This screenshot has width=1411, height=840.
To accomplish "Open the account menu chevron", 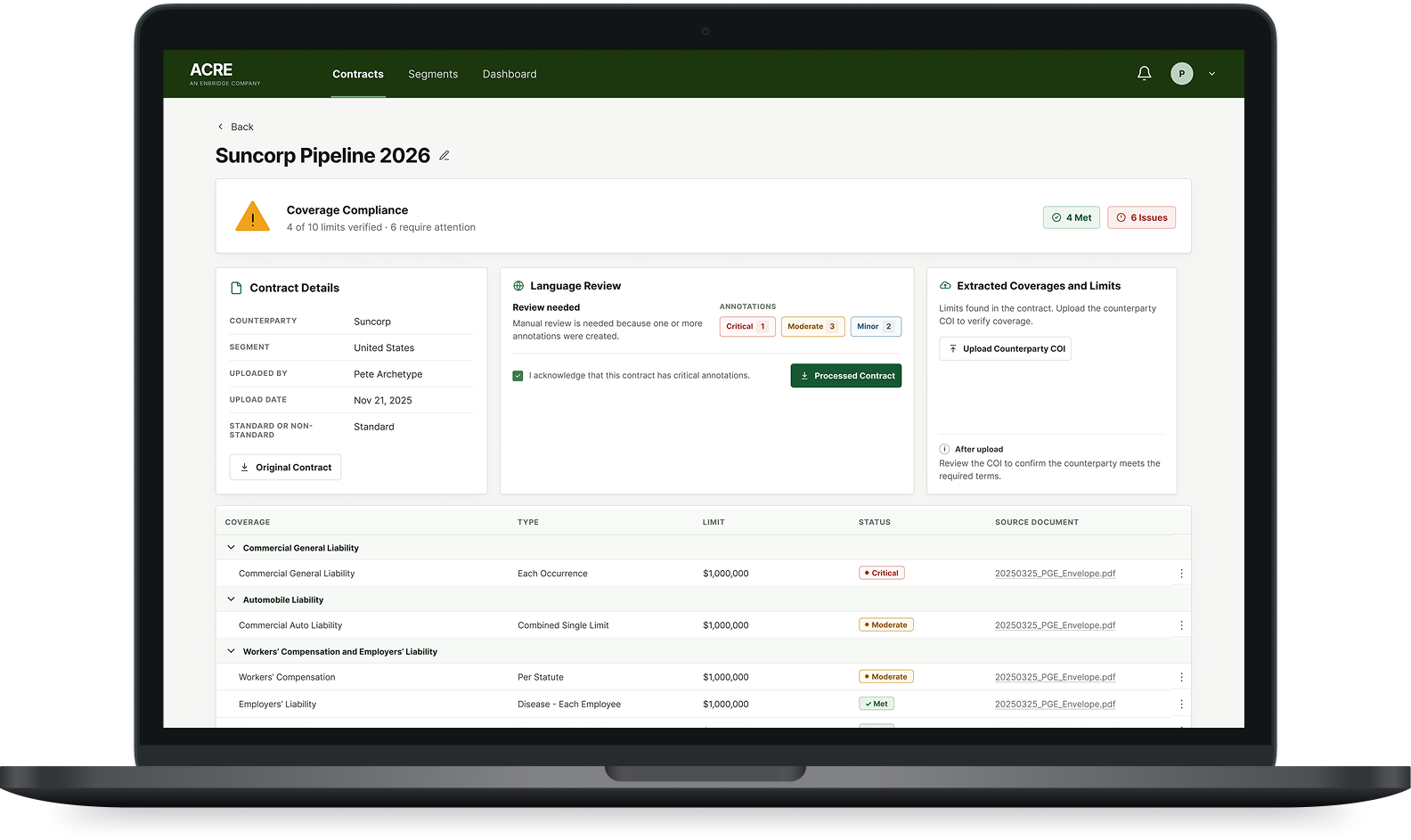I will 1211,74.
